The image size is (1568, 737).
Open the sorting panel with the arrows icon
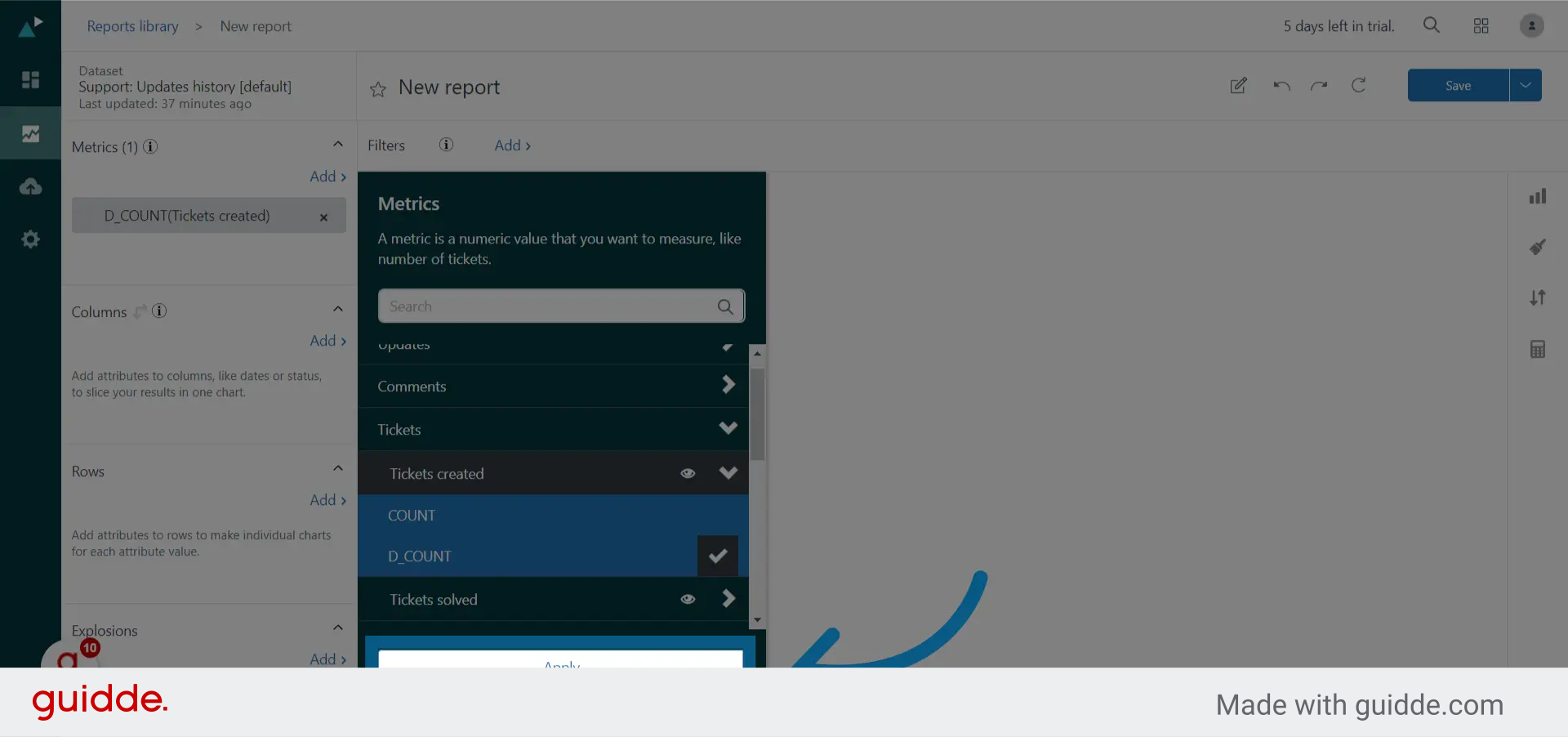pyautogui.click(x=1538, y=297)
